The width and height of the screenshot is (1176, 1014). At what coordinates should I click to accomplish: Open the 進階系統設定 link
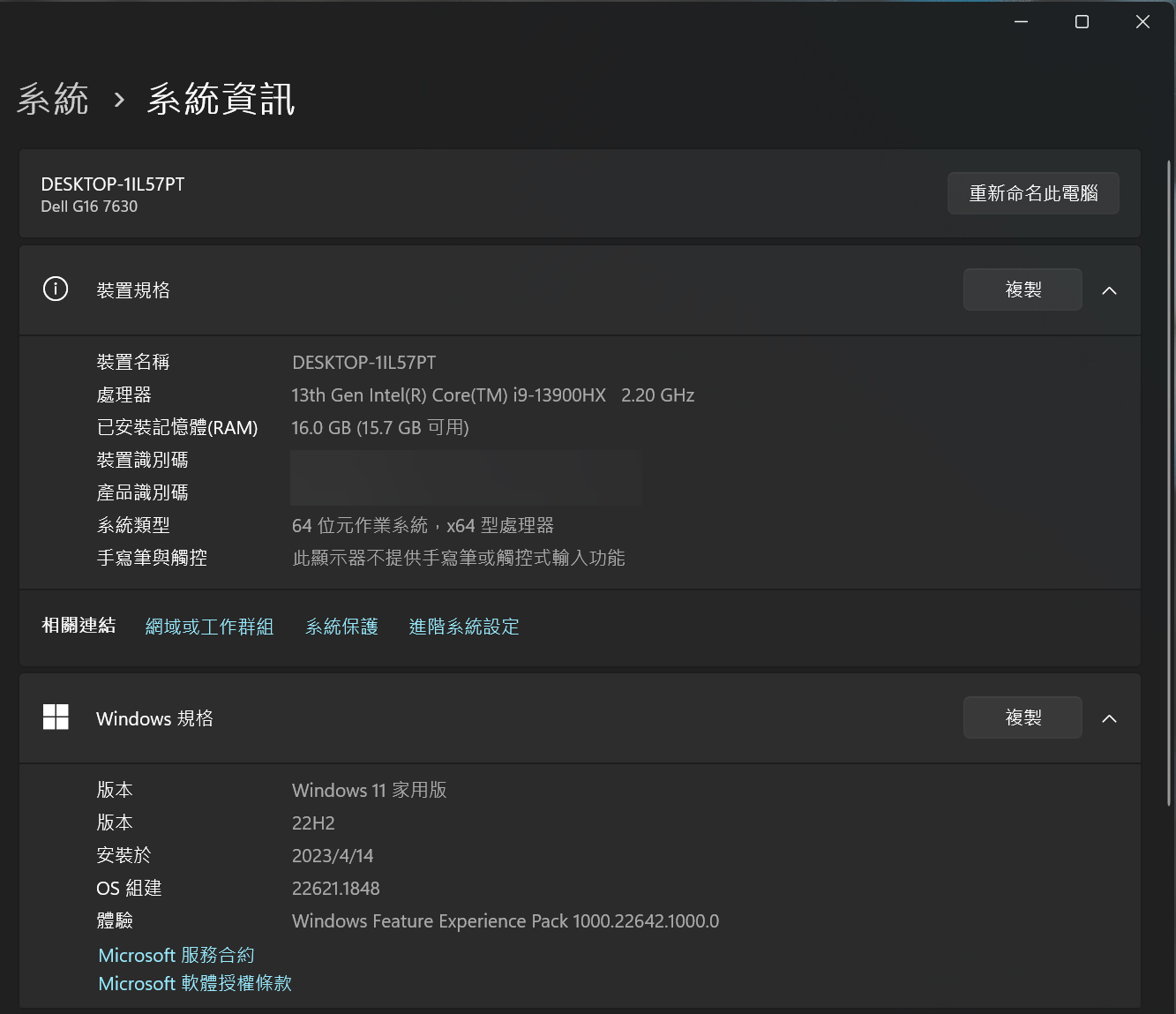tap(464, 627)
